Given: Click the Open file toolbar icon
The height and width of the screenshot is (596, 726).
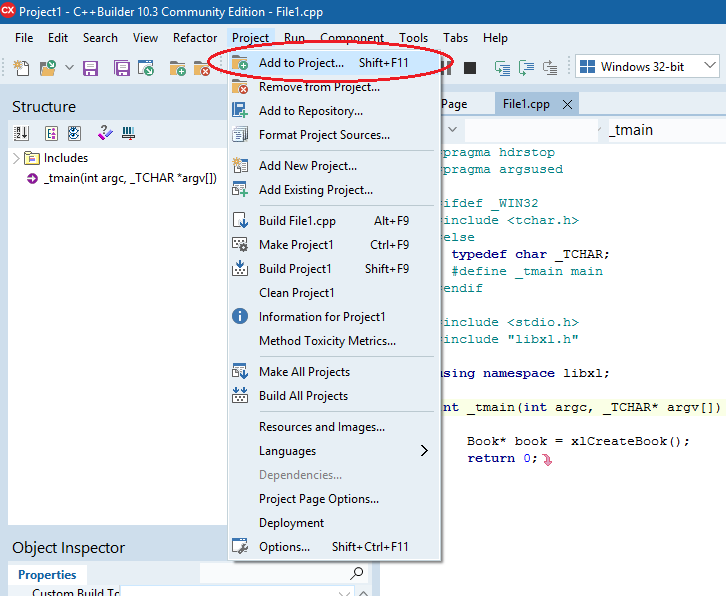Looking at the screenshot, I should coord(48,68).
